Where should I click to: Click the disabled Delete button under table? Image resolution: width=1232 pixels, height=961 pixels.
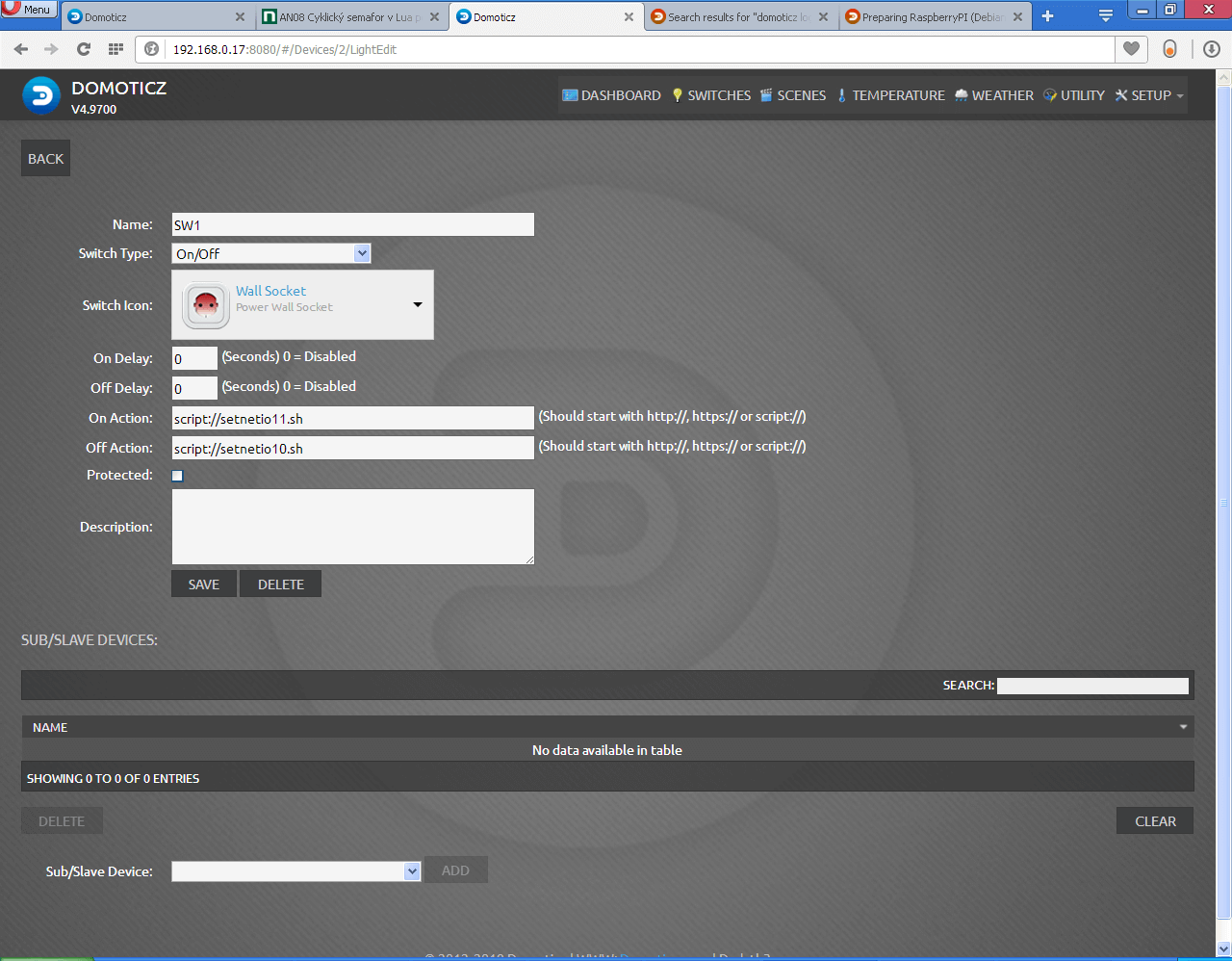coord(62,821)
